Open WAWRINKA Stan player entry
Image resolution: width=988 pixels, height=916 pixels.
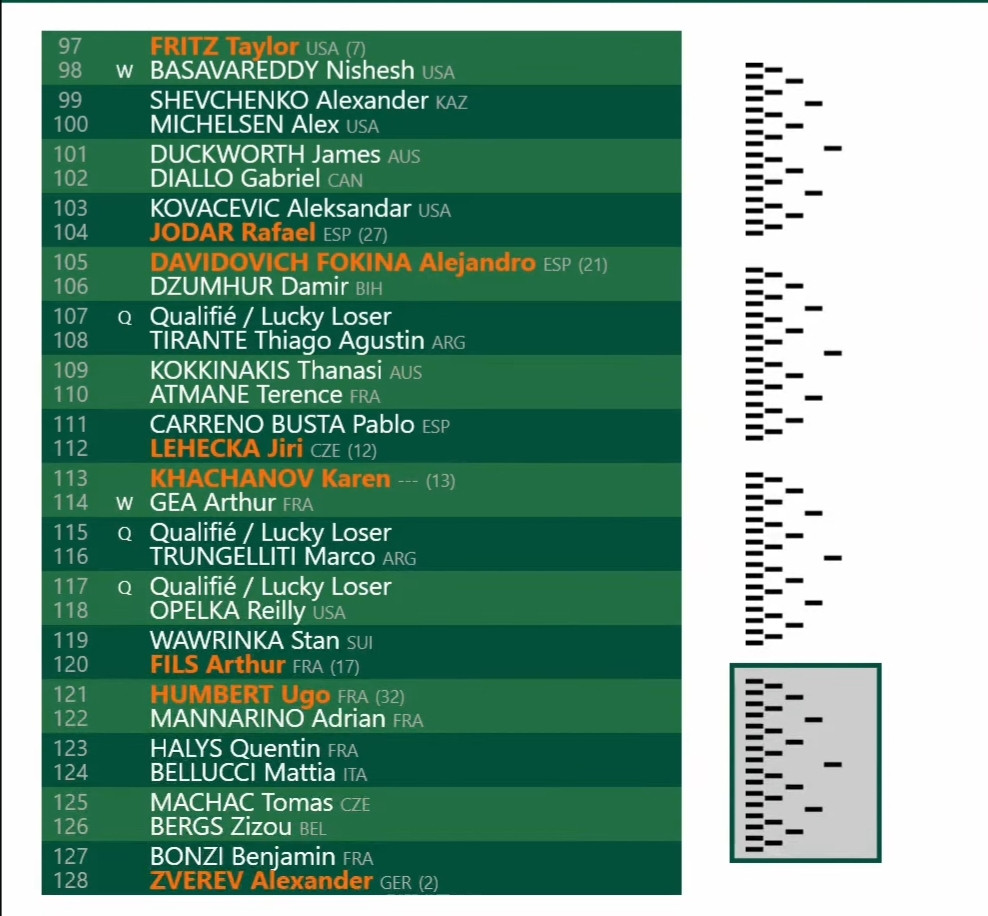[244, 641]
